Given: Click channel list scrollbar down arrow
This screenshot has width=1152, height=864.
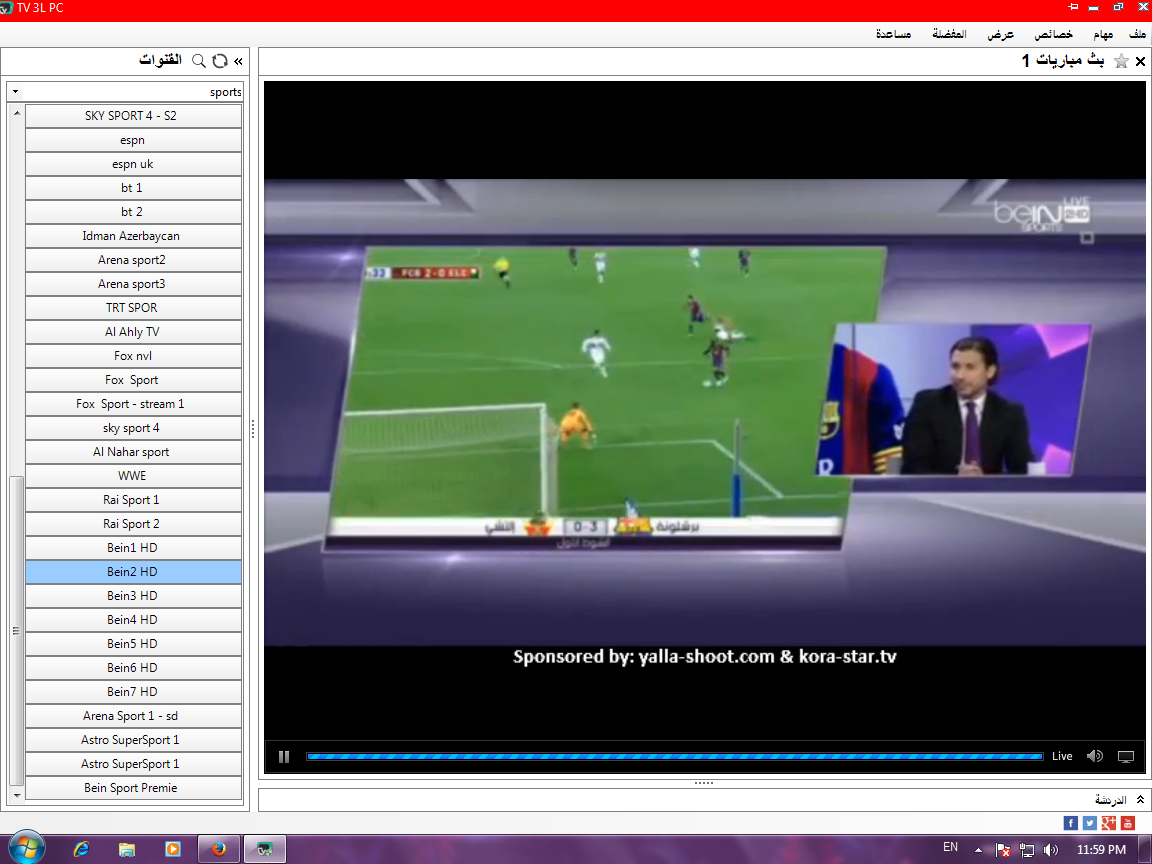Looking at the screenshot, I should (16, 796).
